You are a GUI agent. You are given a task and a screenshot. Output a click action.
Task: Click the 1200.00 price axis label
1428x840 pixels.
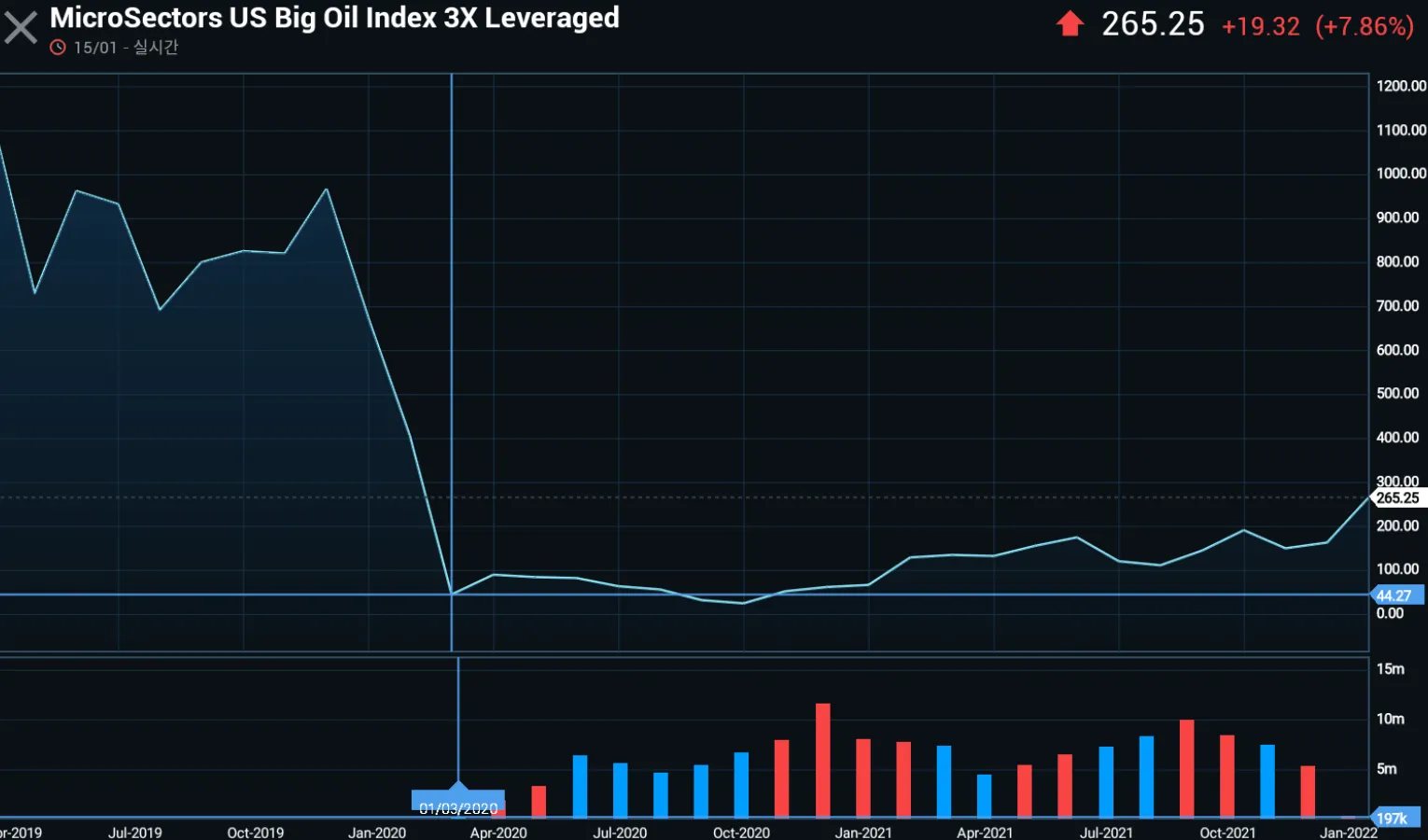click(x=1401, y=86)
